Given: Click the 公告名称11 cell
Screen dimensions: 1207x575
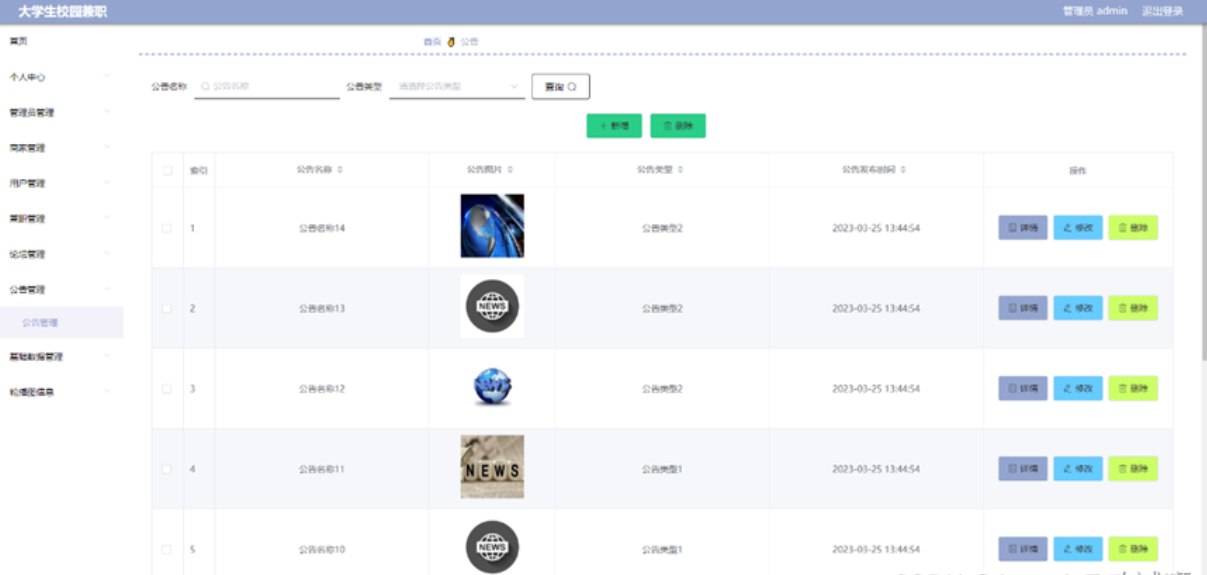Looking at the screenshot, I should tap(322, 469).
